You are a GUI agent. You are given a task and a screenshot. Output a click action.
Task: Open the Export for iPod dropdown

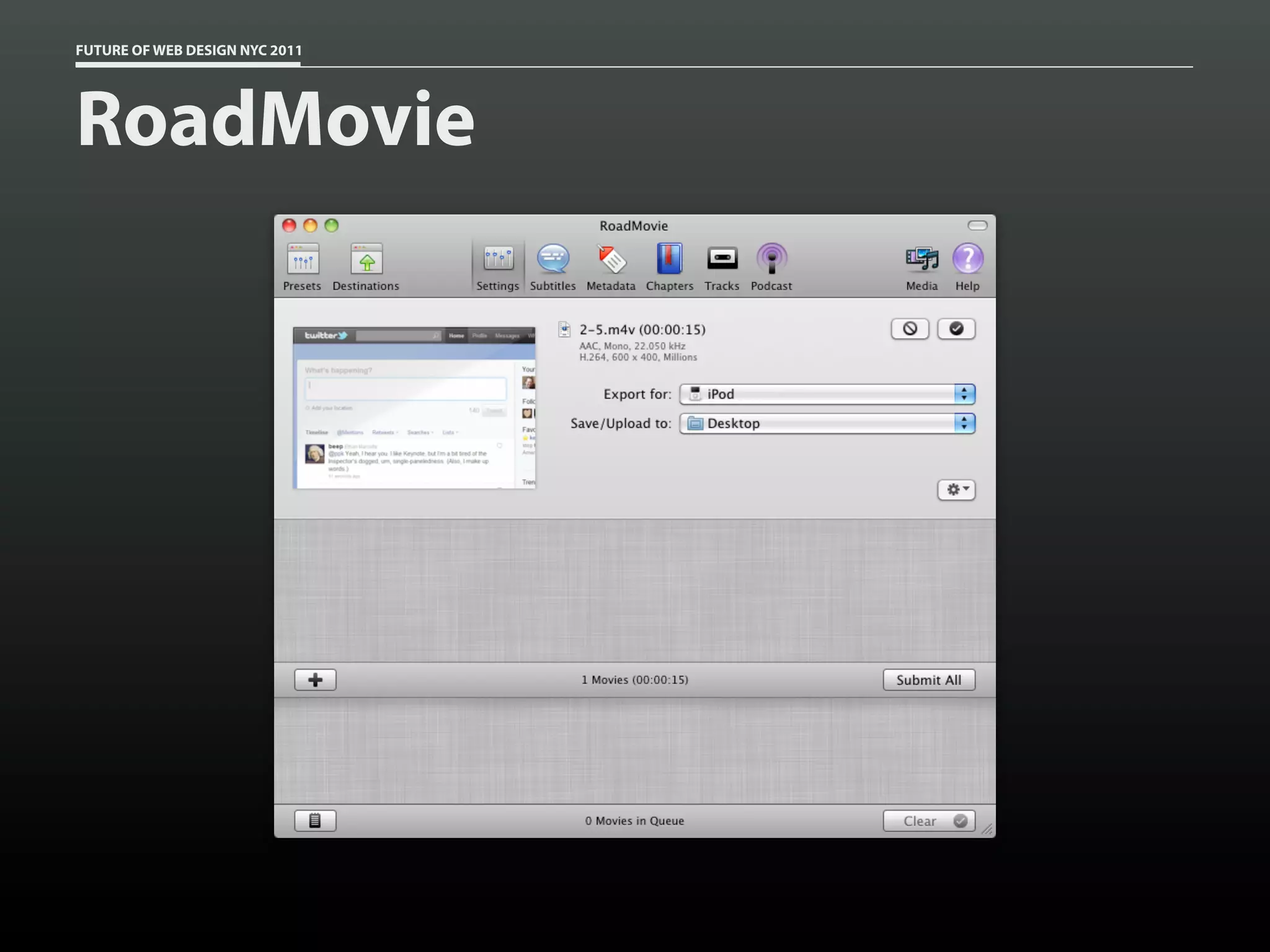click(x=827, y=394)
